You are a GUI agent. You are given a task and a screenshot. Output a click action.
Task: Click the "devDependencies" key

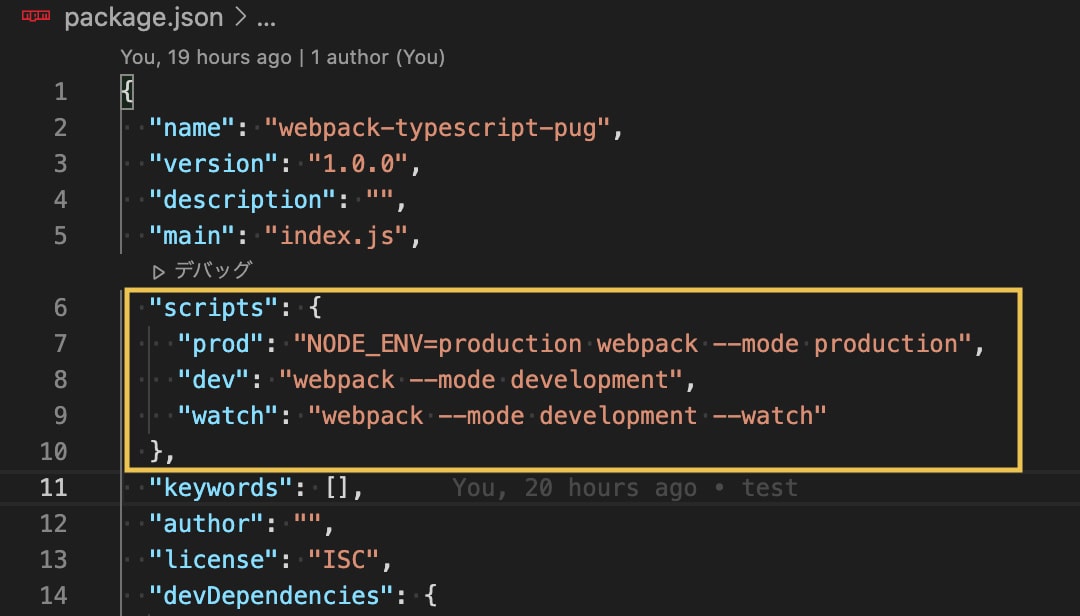click(271, 595)
